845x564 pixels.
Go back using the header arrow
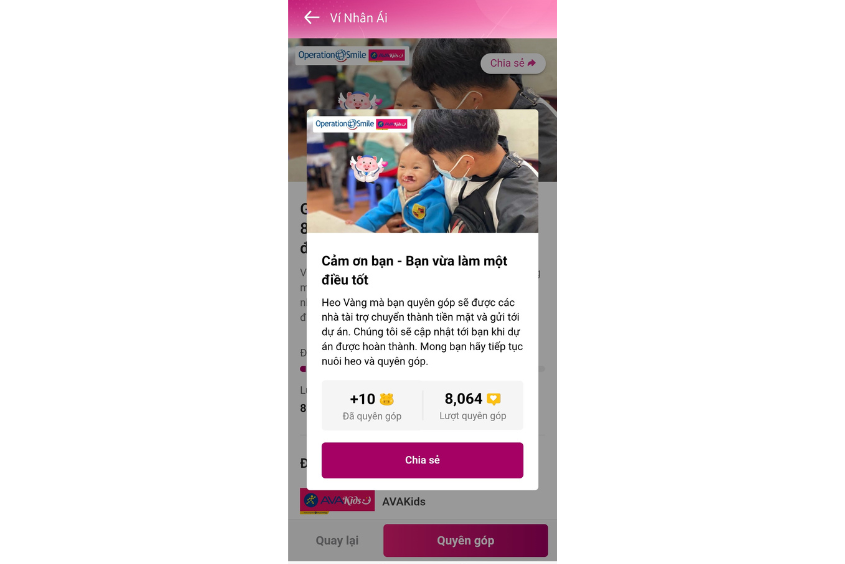[311, 18]
